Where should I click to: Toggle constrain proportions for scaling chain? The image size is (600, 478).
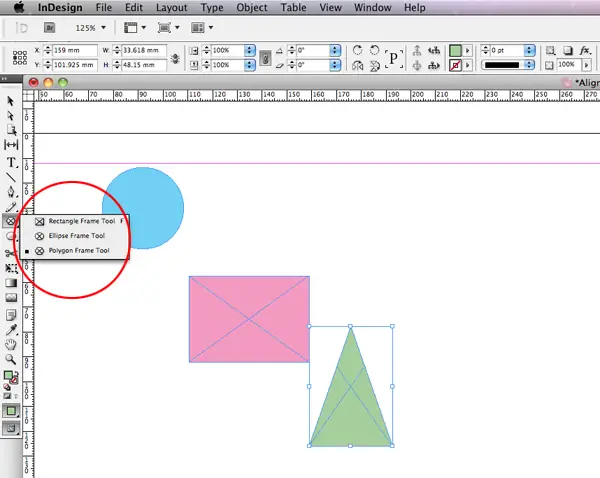coord(265,58)
